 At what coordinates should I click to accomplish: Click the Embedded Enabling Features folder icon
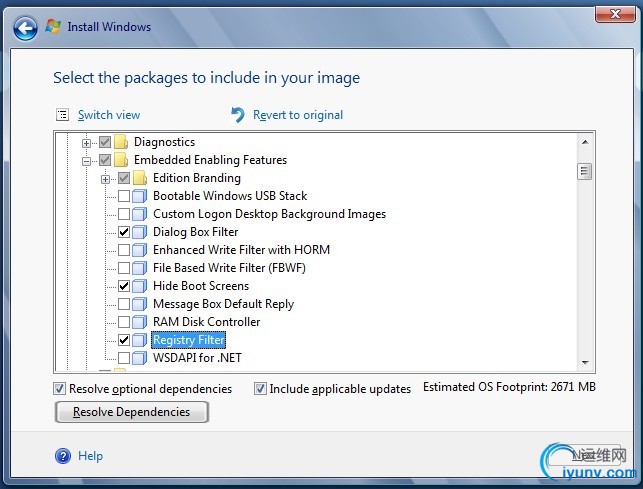[x=121, y=160]
